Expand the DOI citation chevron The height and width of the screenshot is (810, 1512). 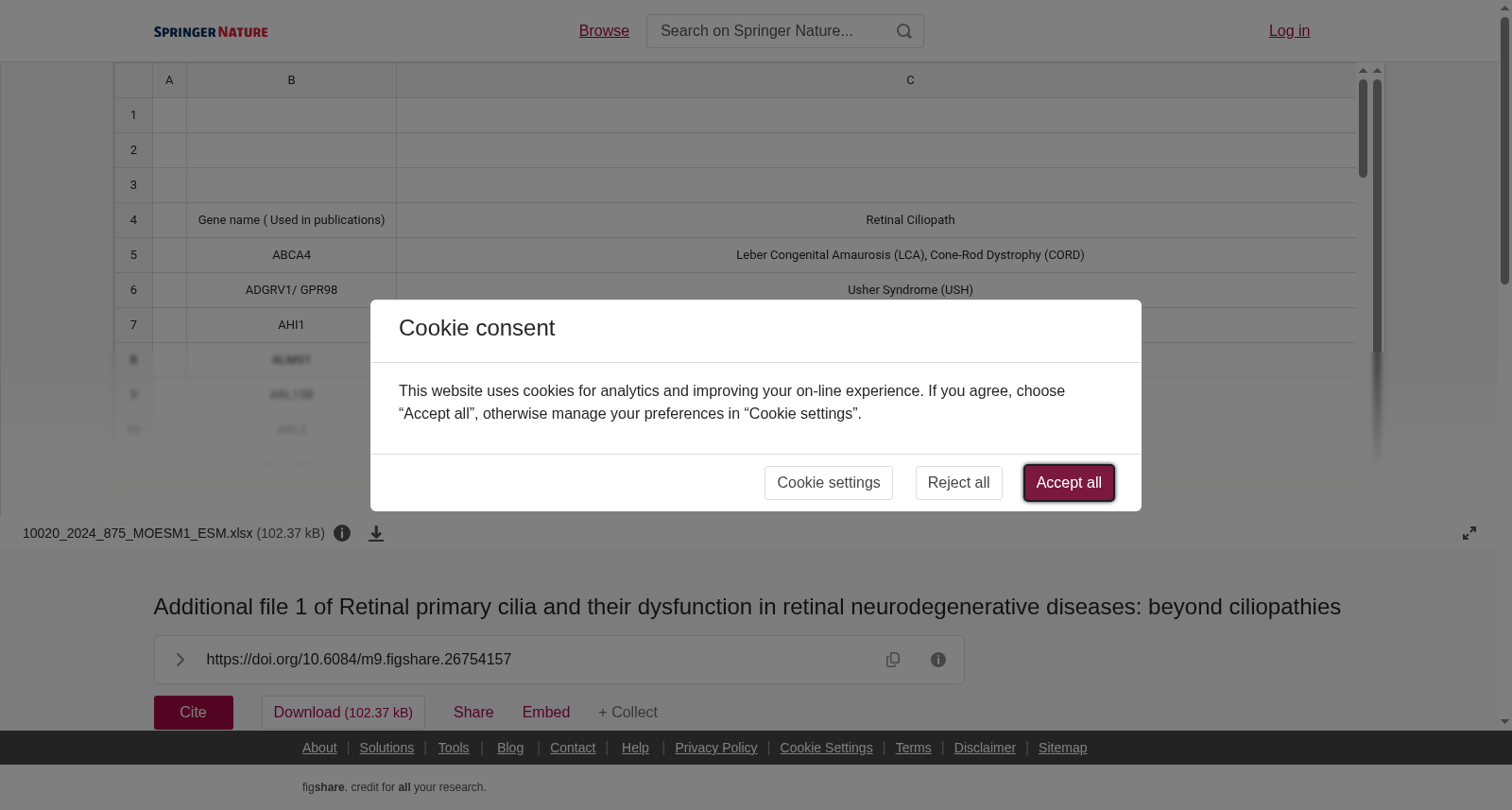pyautogui.click(x=180, y=660)
